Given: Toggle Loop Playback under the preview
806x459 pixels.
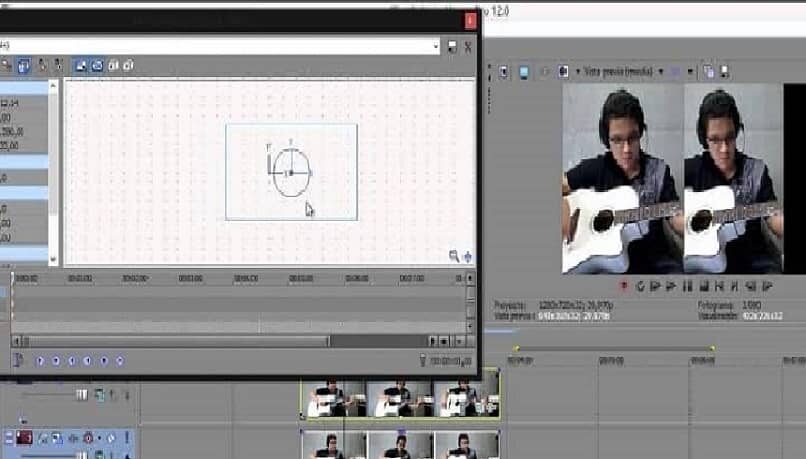Looking at the screenshot, I should point(640,286).
